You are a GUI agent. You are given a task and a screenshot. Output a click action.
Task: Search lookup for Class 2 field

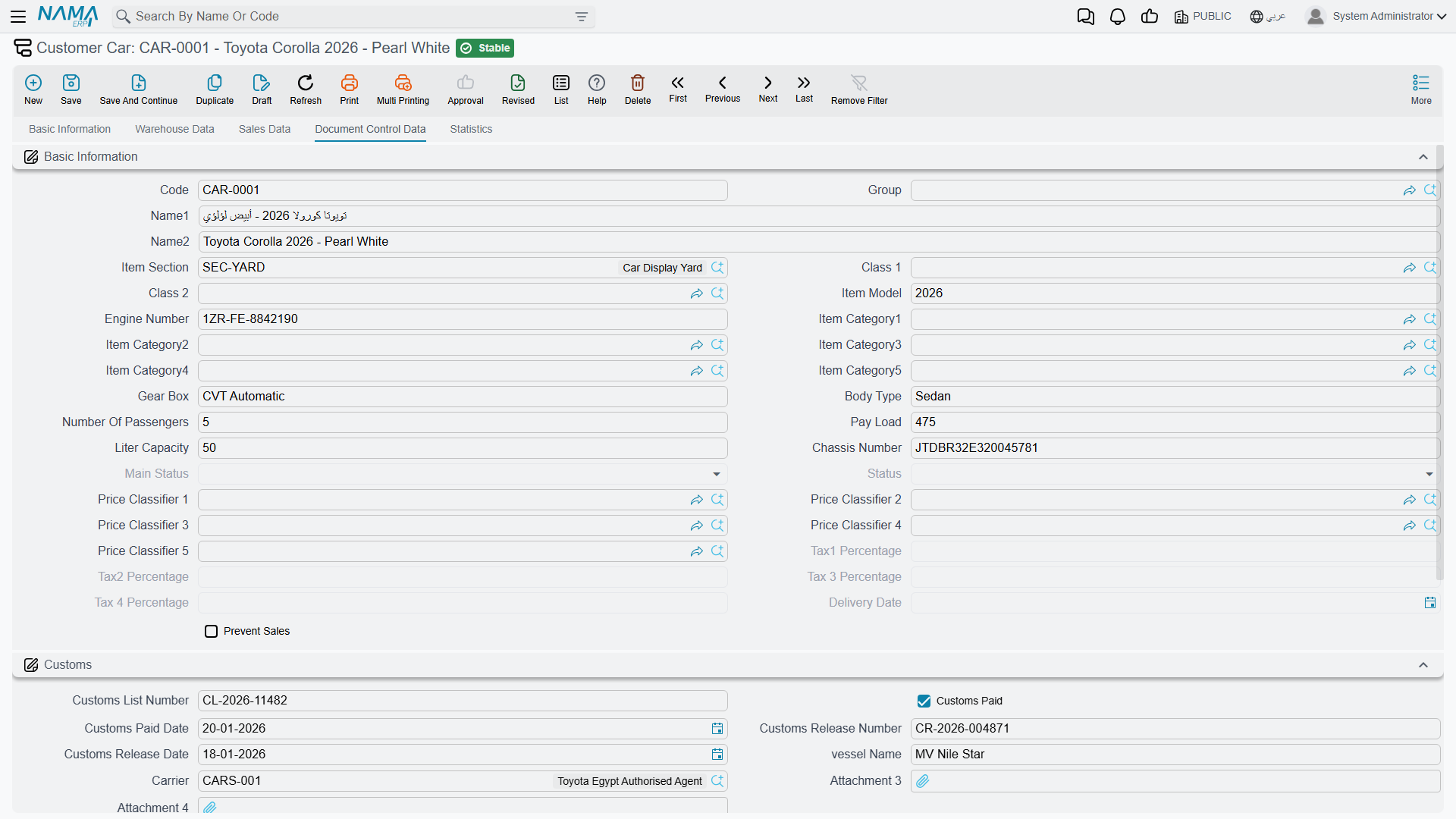click(x=717, y=293)
